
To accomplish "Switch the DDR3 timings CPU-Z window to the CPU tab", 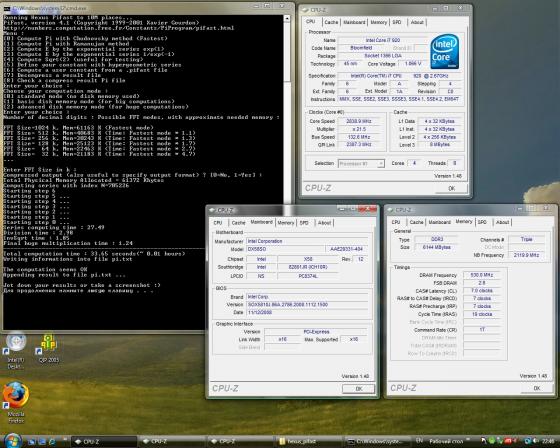I will point(396,222).
